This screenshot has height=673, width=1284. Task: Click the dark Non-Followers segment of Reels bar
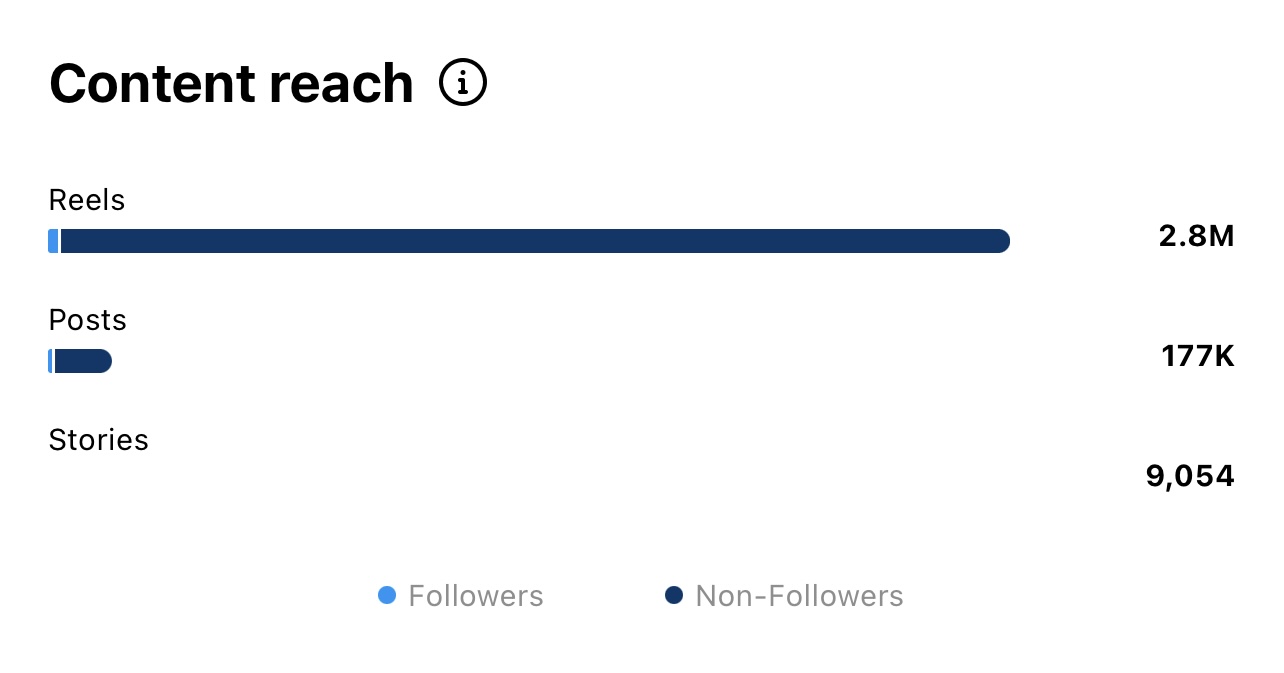[x=530, y=241]
